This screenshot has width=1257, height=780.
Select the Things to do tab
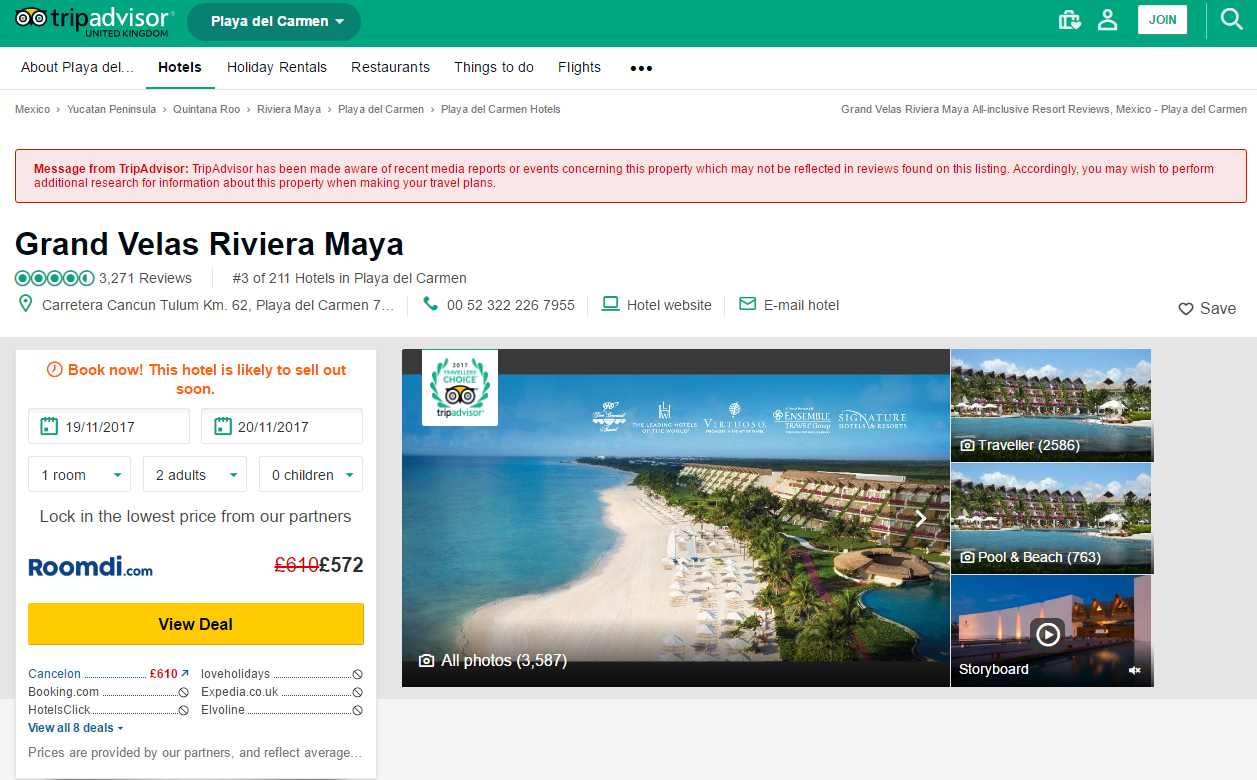494,67
